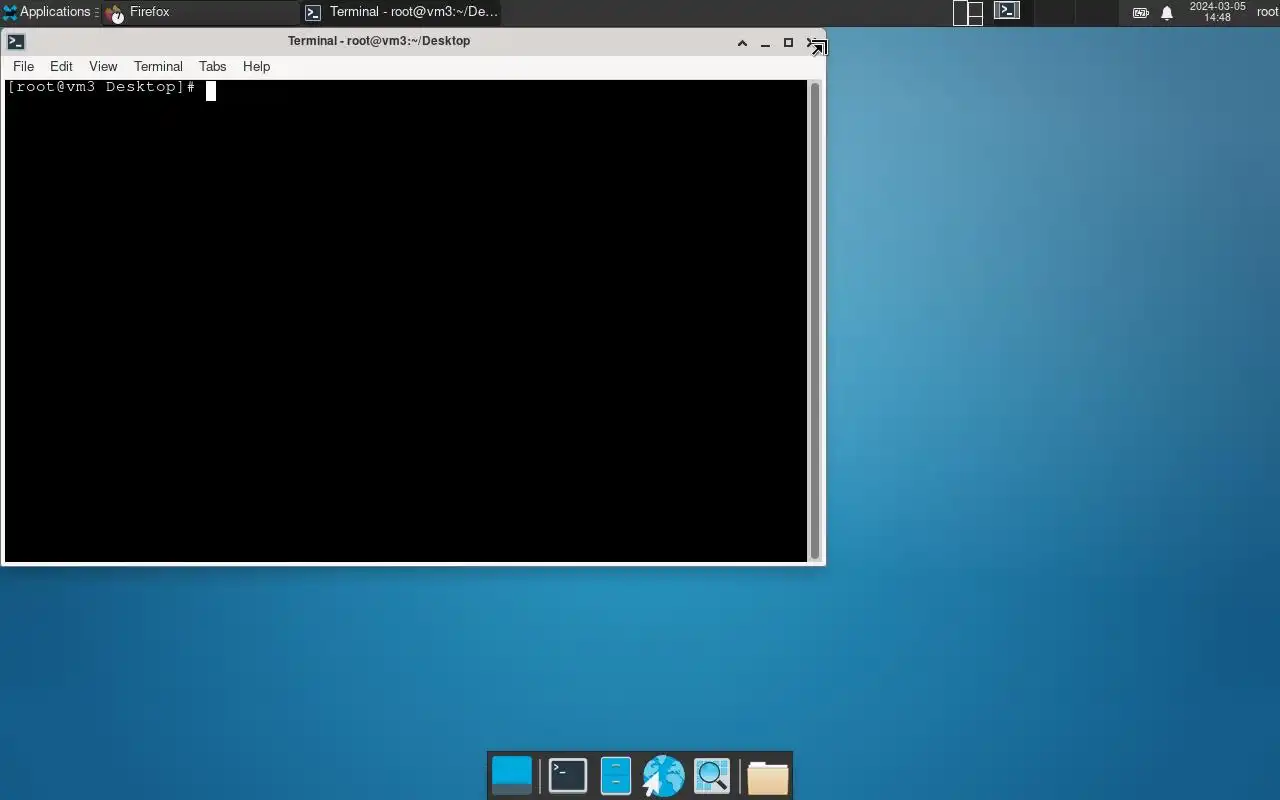Open Application Finder magnifier in dock
The image size is (1280, 800).
712,776
